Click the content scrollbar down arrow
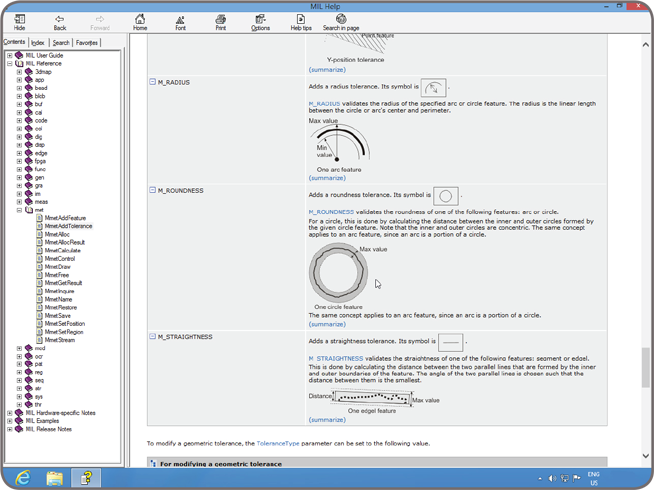Viewport: 655px width, 490px height. pos(646,456)
